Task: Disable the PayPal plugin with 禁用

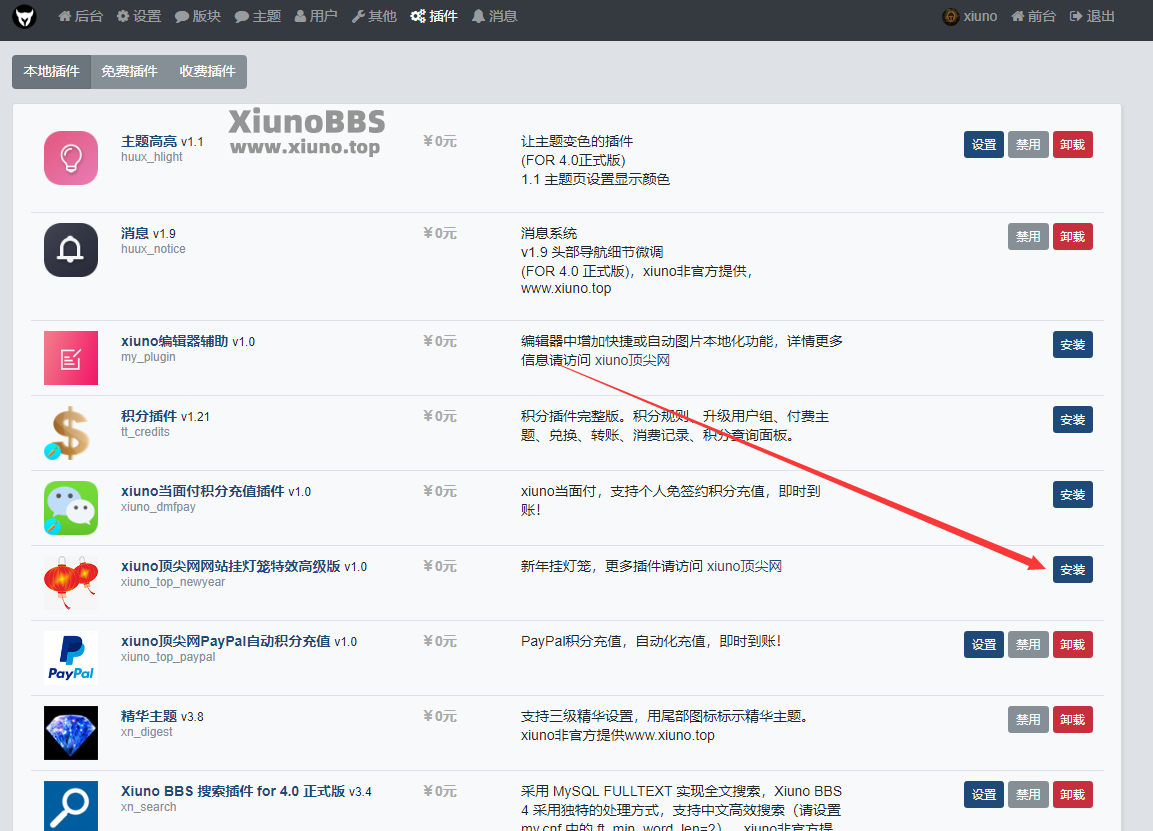Action: point(1028,645)
